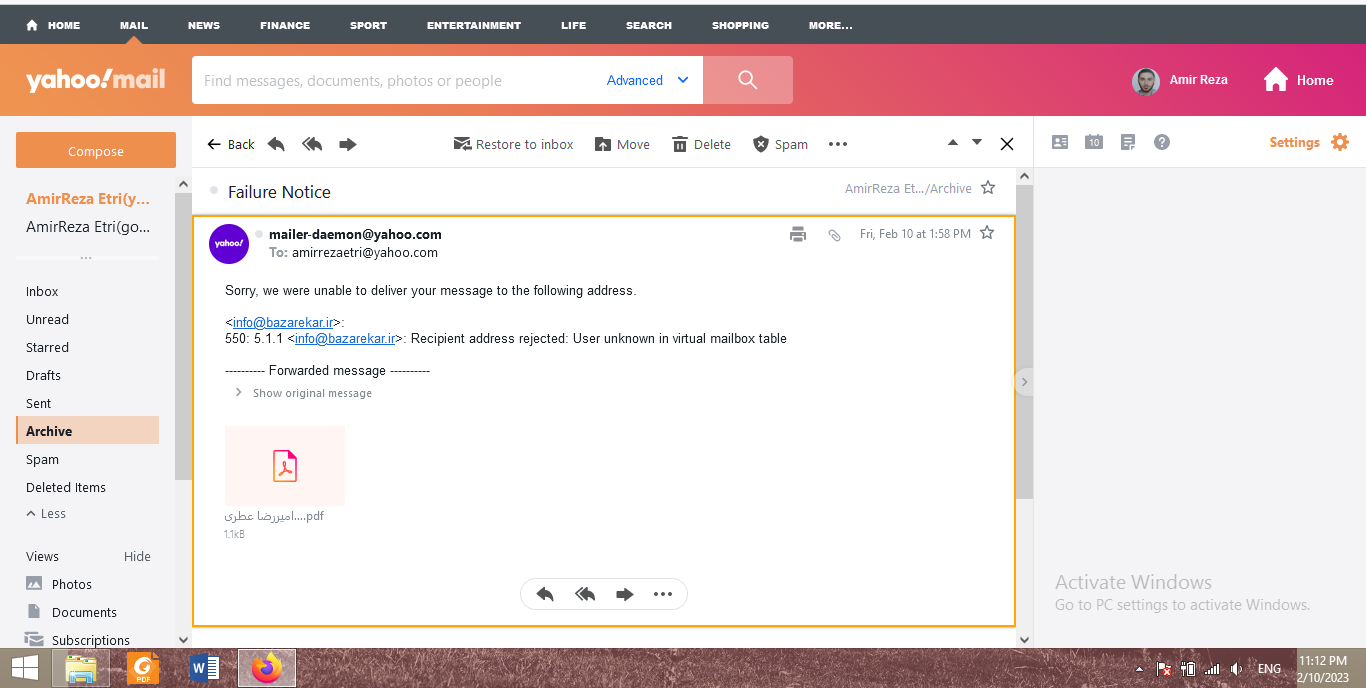Open Settings gear icon
Screen dimensions: 1366x688
[x=1340, y=142]
